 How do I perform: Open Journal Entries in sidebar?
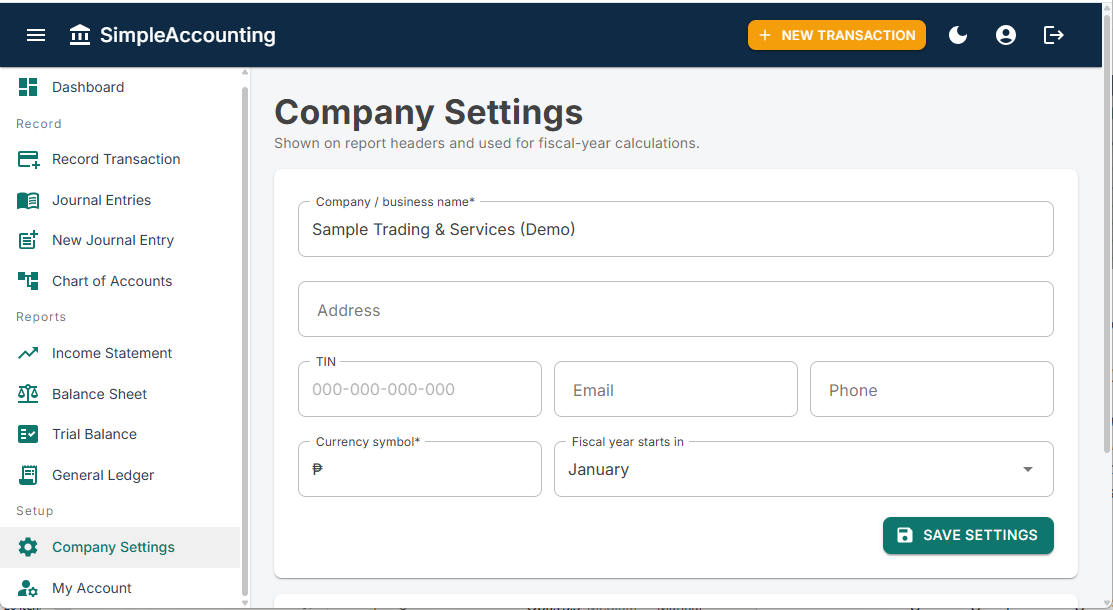tap(119, 200)
